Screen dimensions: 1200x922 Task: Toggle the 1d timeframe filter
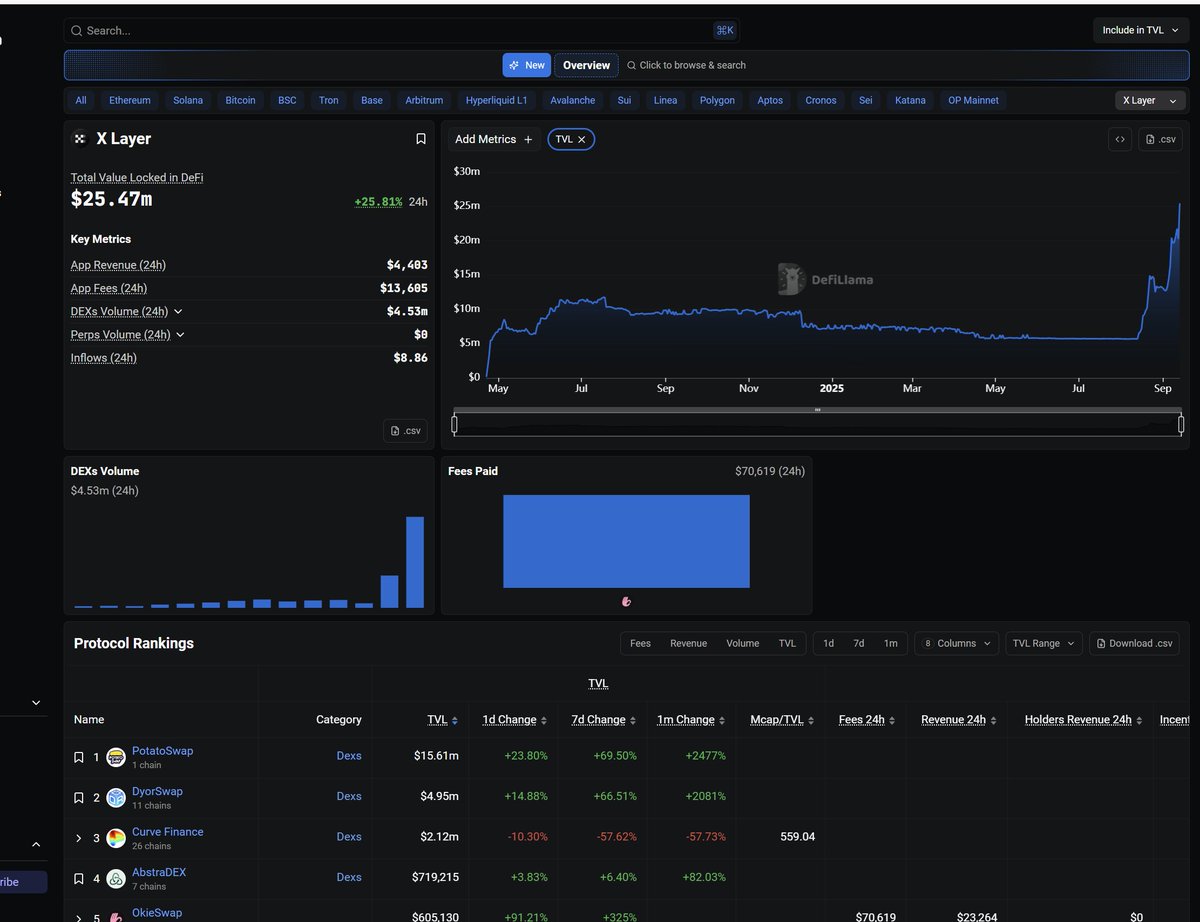pyautogui.click(x=828, y=643)
